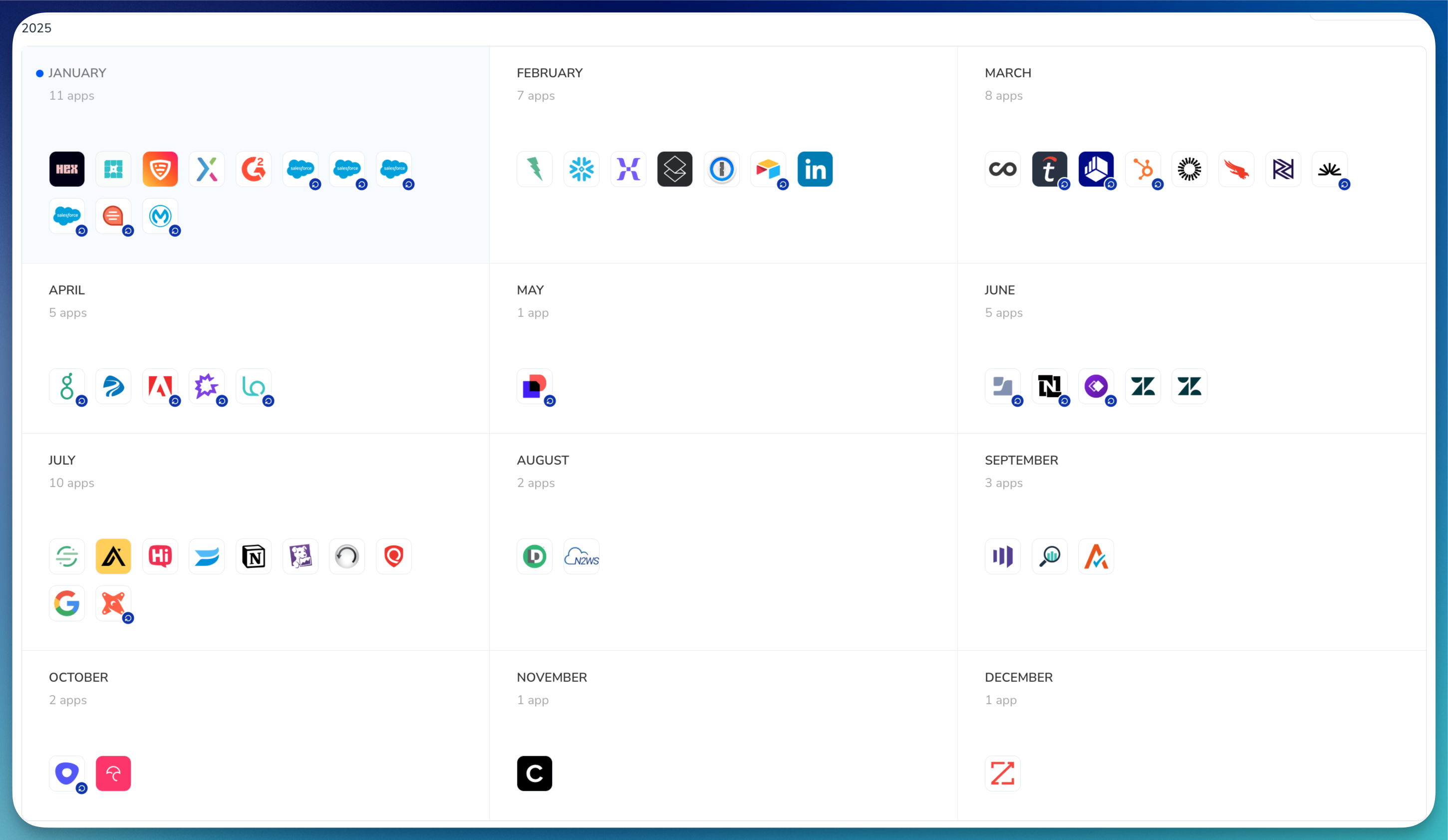This screenshot has height=840, width=1448.
Task: Click the blue swirl app icon in April
Action: pos(113,386)
